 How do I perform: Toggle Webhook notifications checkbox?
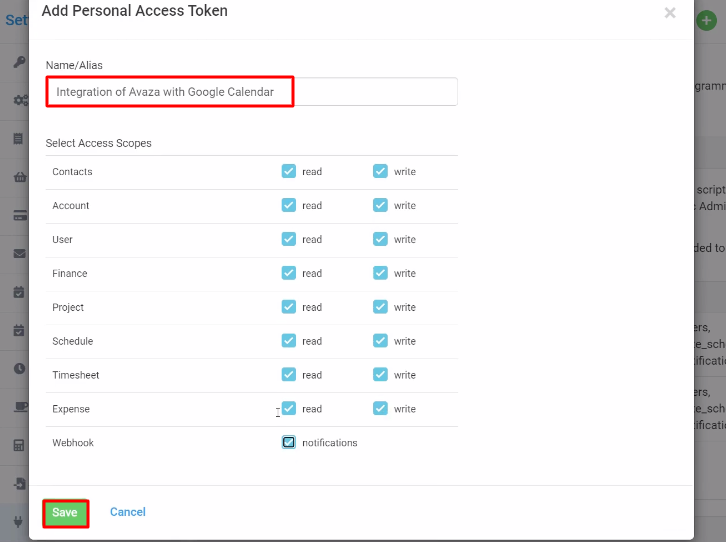288,442
